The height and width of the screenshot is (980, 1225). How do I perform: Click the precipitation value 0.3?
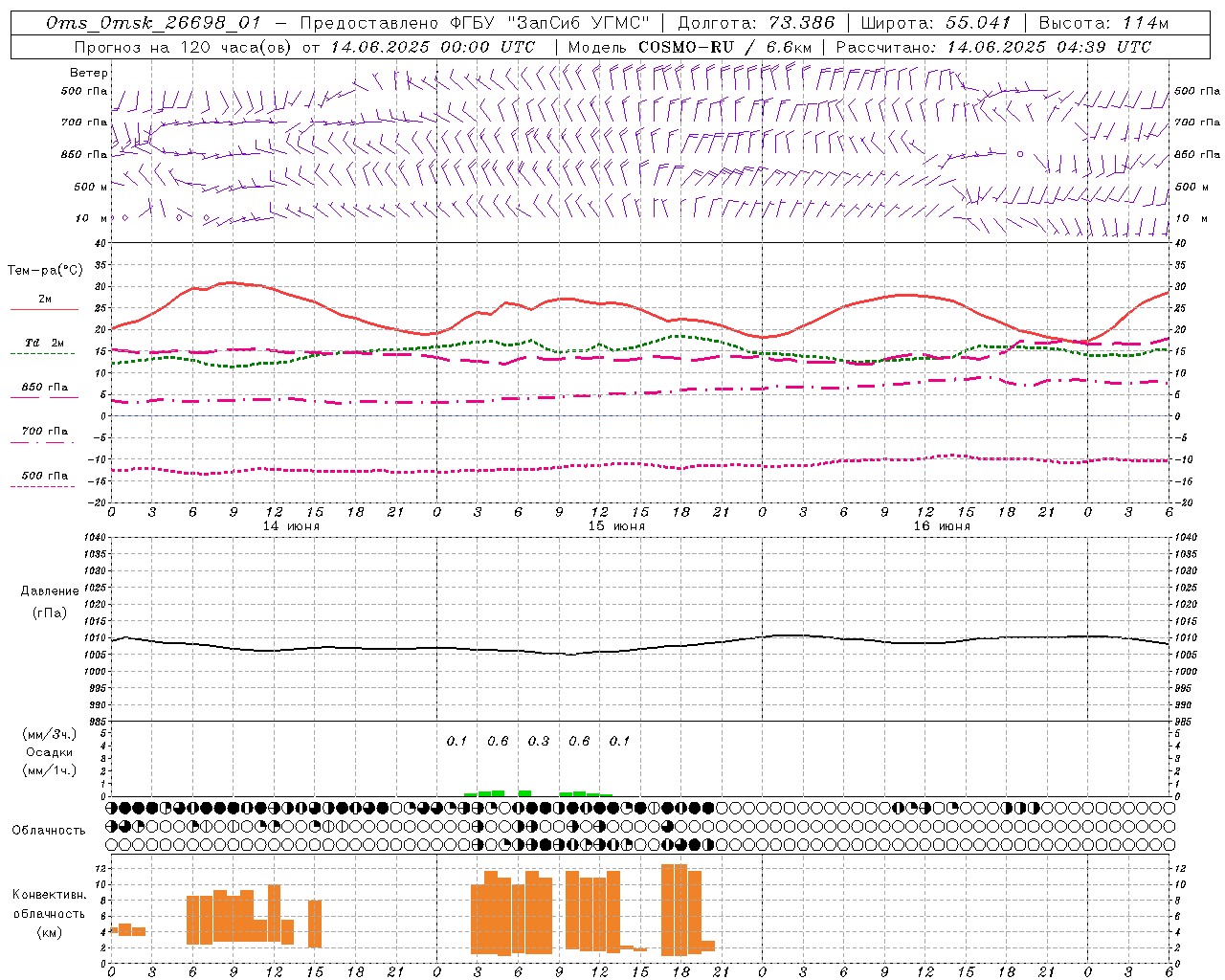[x=539, y=742]
